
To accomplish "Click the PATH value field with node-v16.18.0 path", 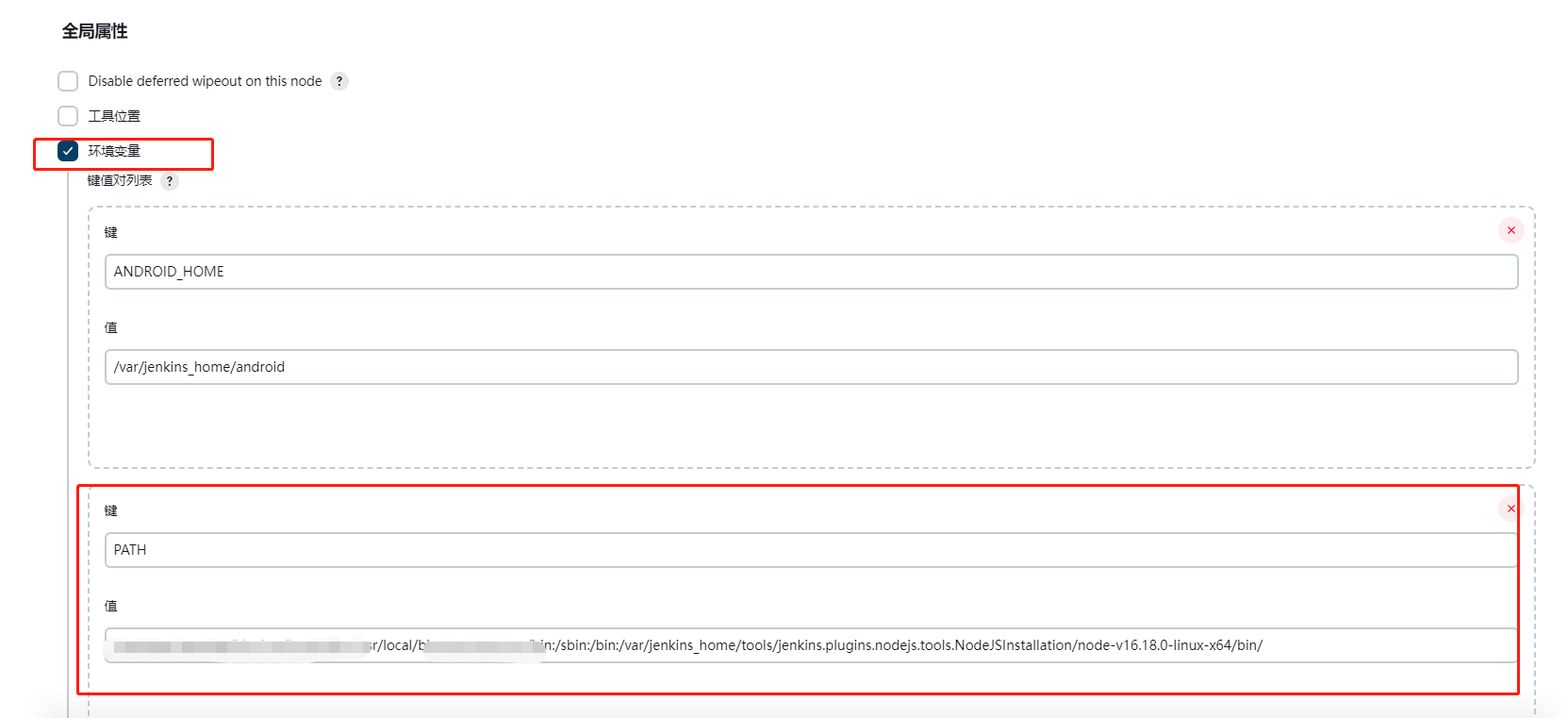I will point(811,645).
